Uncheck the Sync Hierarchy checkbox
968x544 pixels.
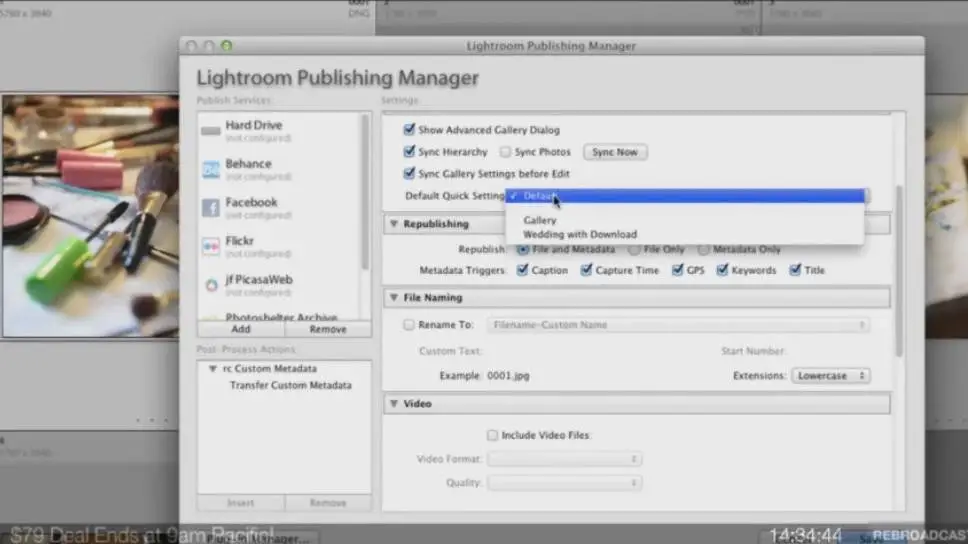click(x=409, y=151)
